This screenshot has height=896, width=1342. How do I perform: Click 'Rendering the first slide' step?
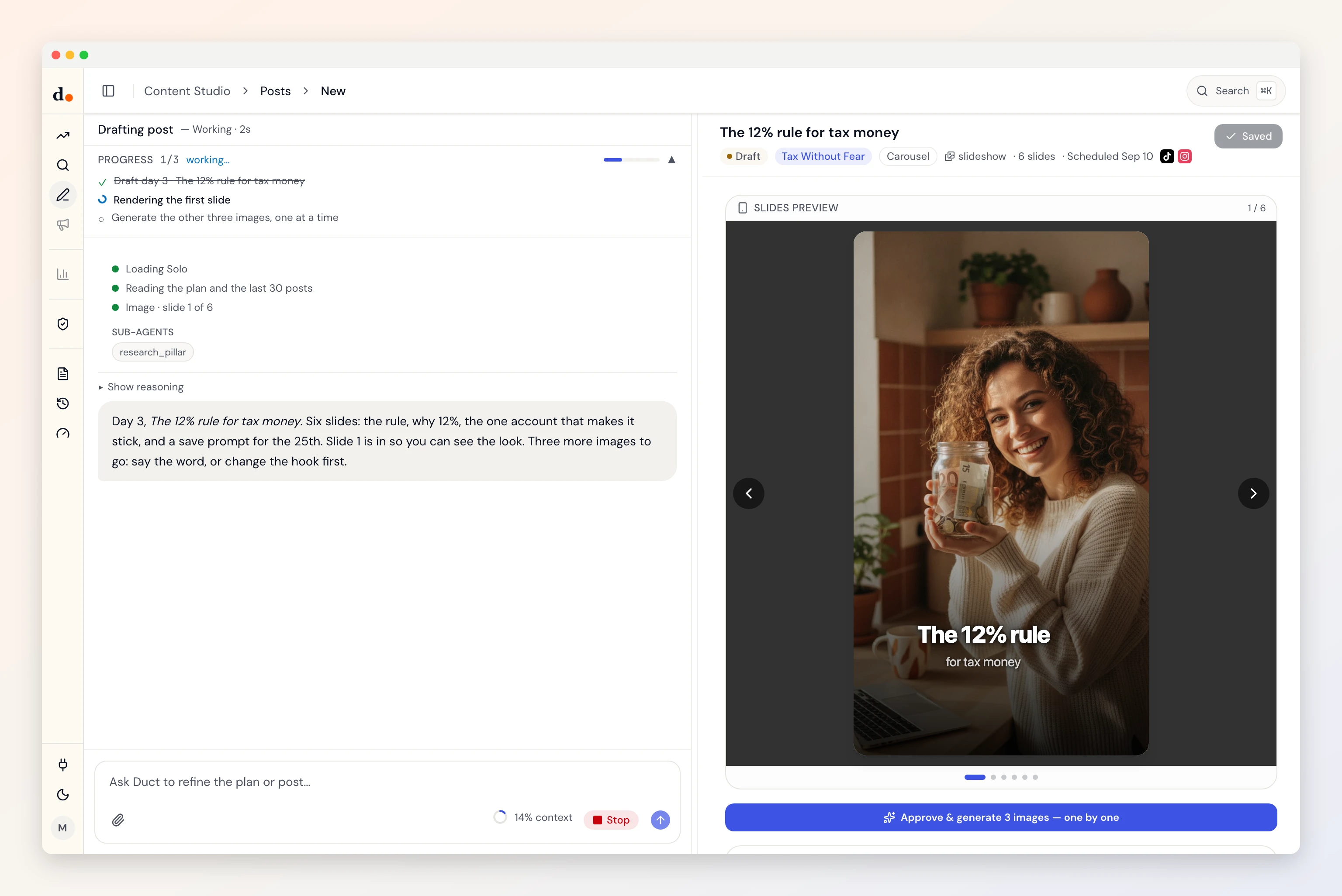tap(172, 200)
